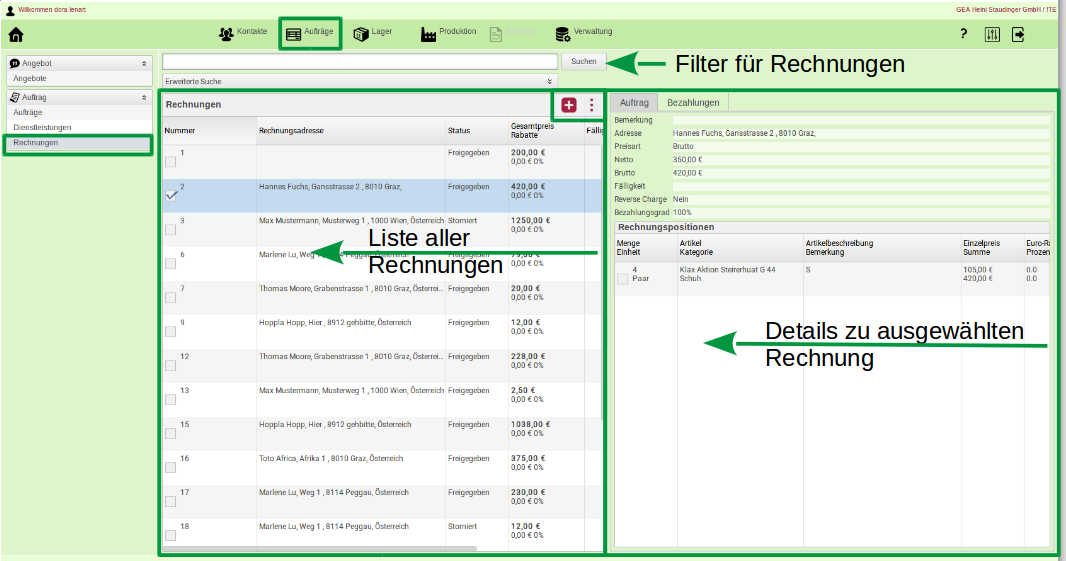Click the Bezahlungsgrad value 100%

[x=682, y=213]
